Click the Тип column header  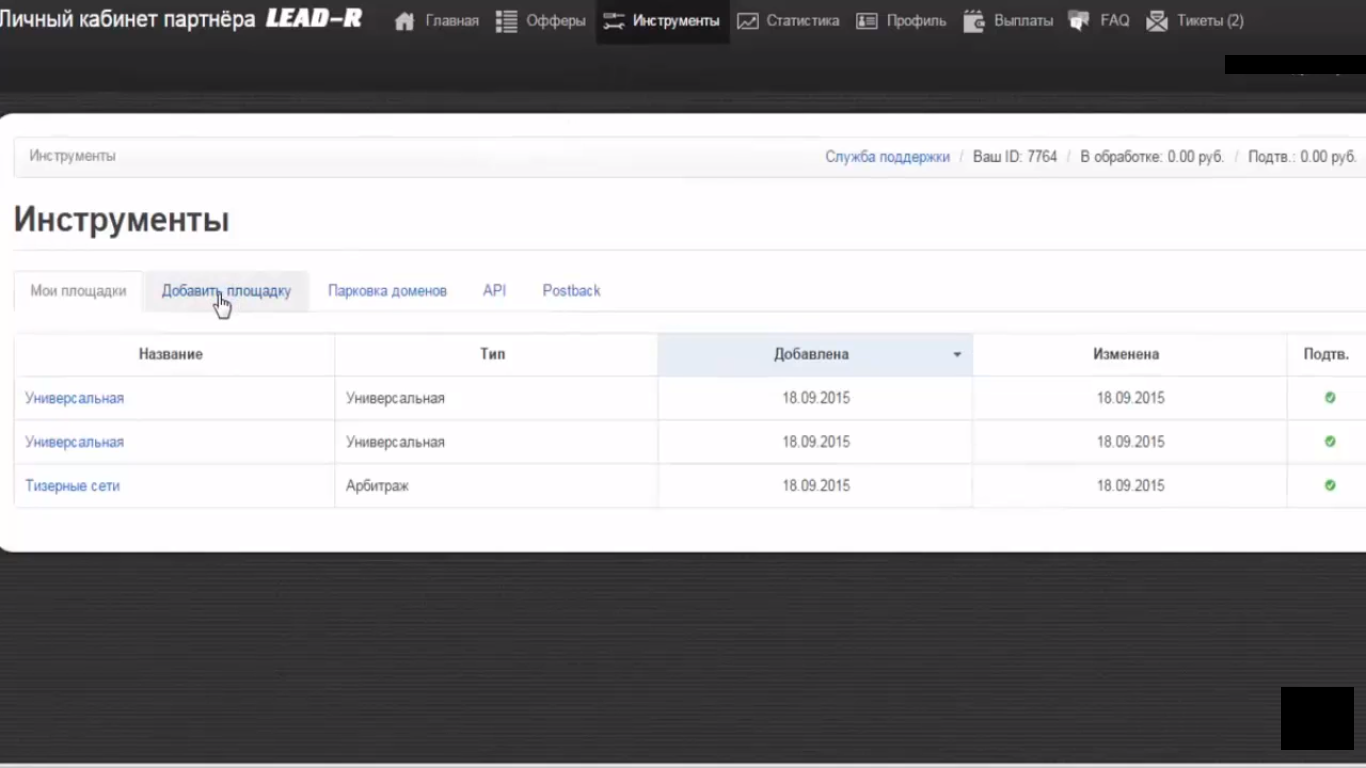click(x=493, y=354)
